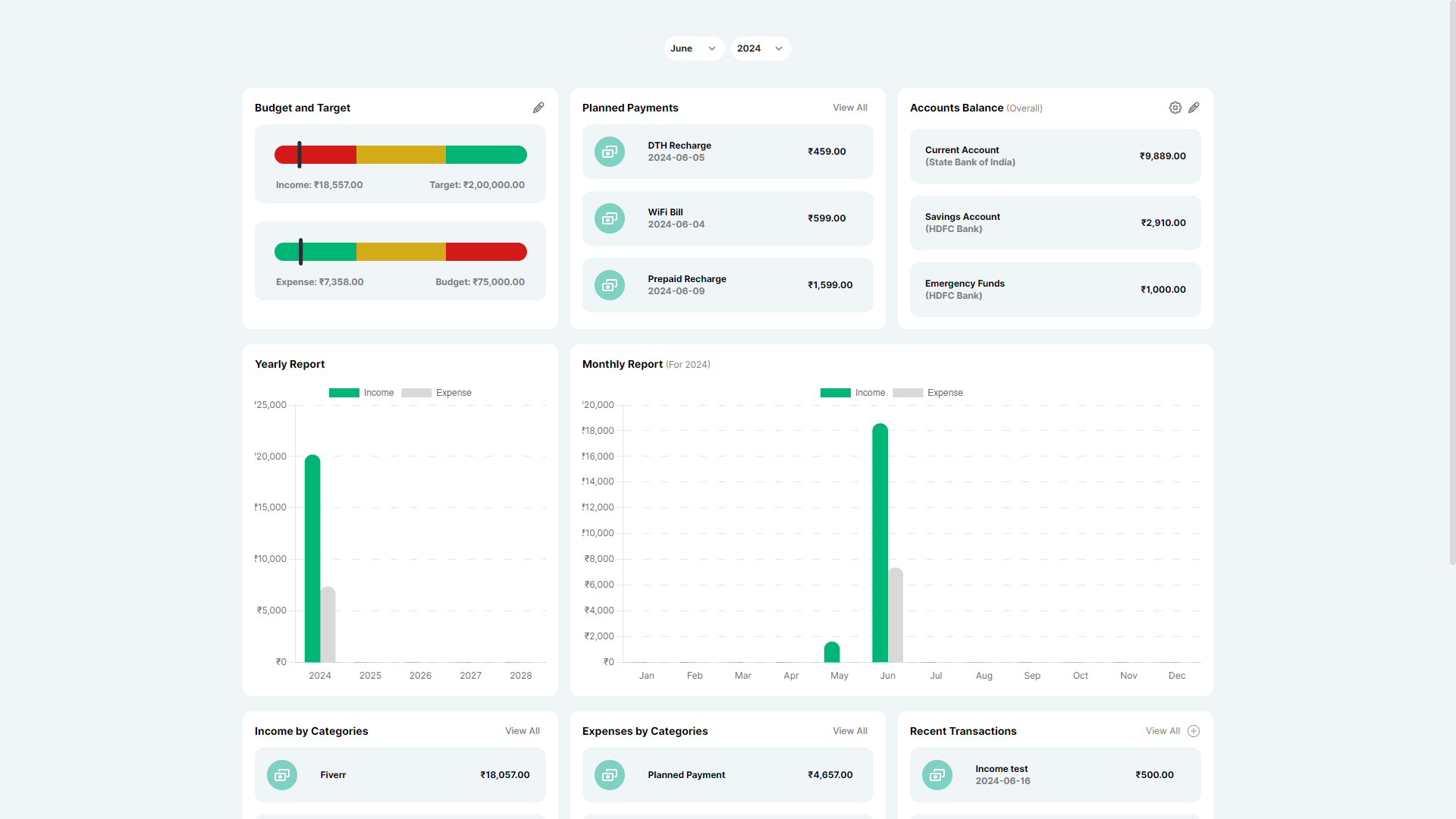Click the 2024-06-16 transaction date
Viewport: 1456px width, 819px height.
click(x=1003, y=781)
